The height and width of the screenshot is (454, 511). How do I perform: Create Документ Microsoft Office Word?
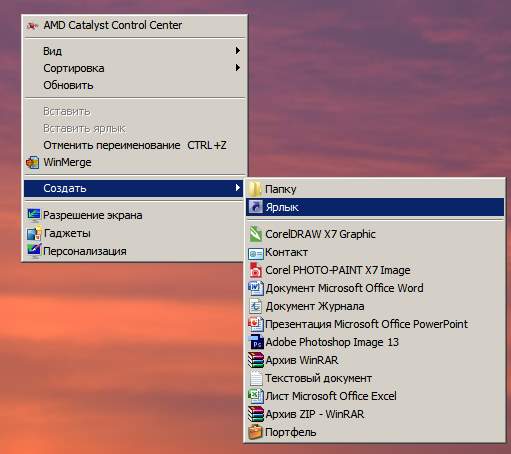pyautogui.click(x=375, y=288)
